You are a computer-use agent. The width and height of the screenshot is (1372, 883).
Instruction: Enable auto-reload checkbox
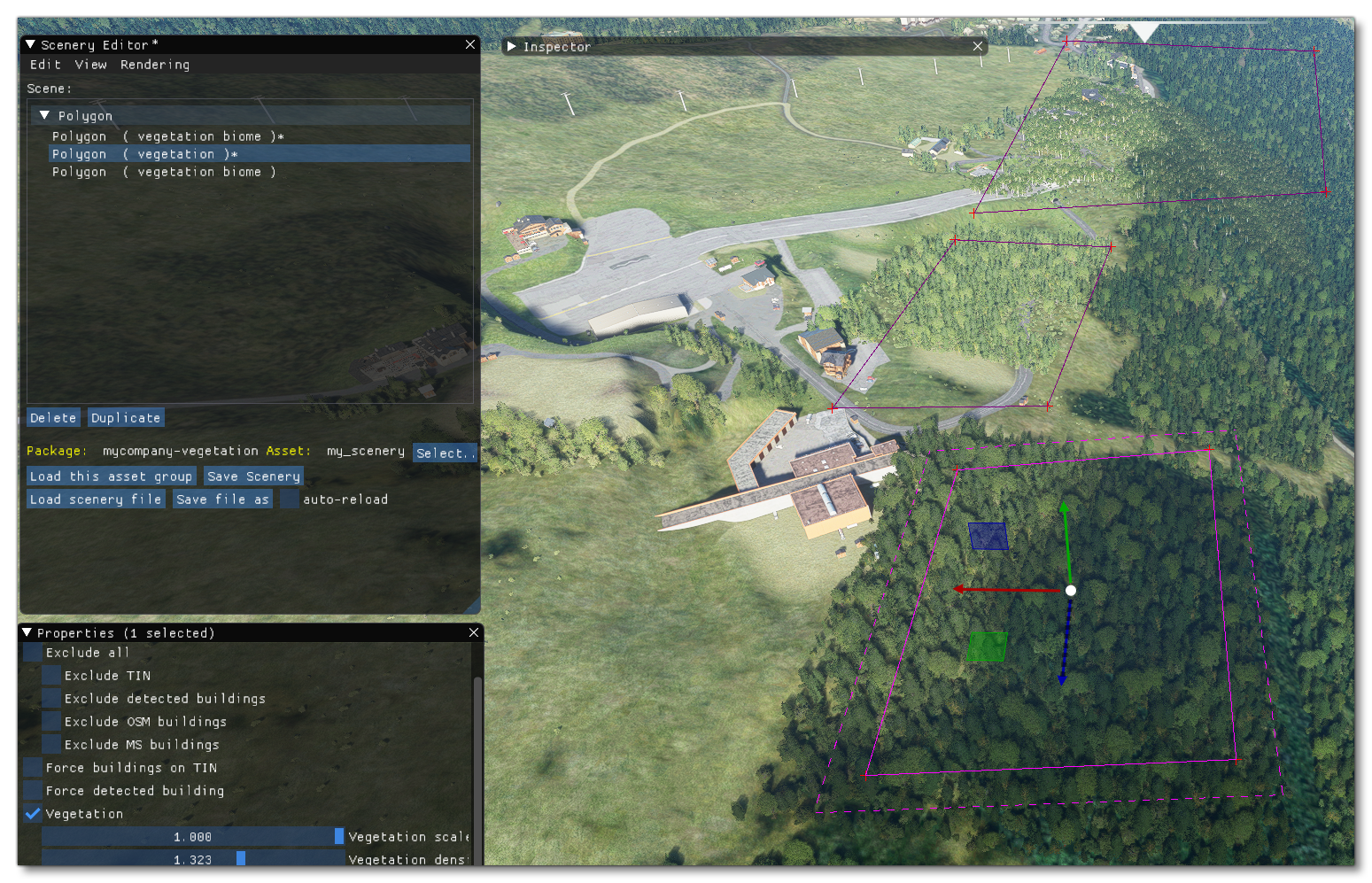290,498
